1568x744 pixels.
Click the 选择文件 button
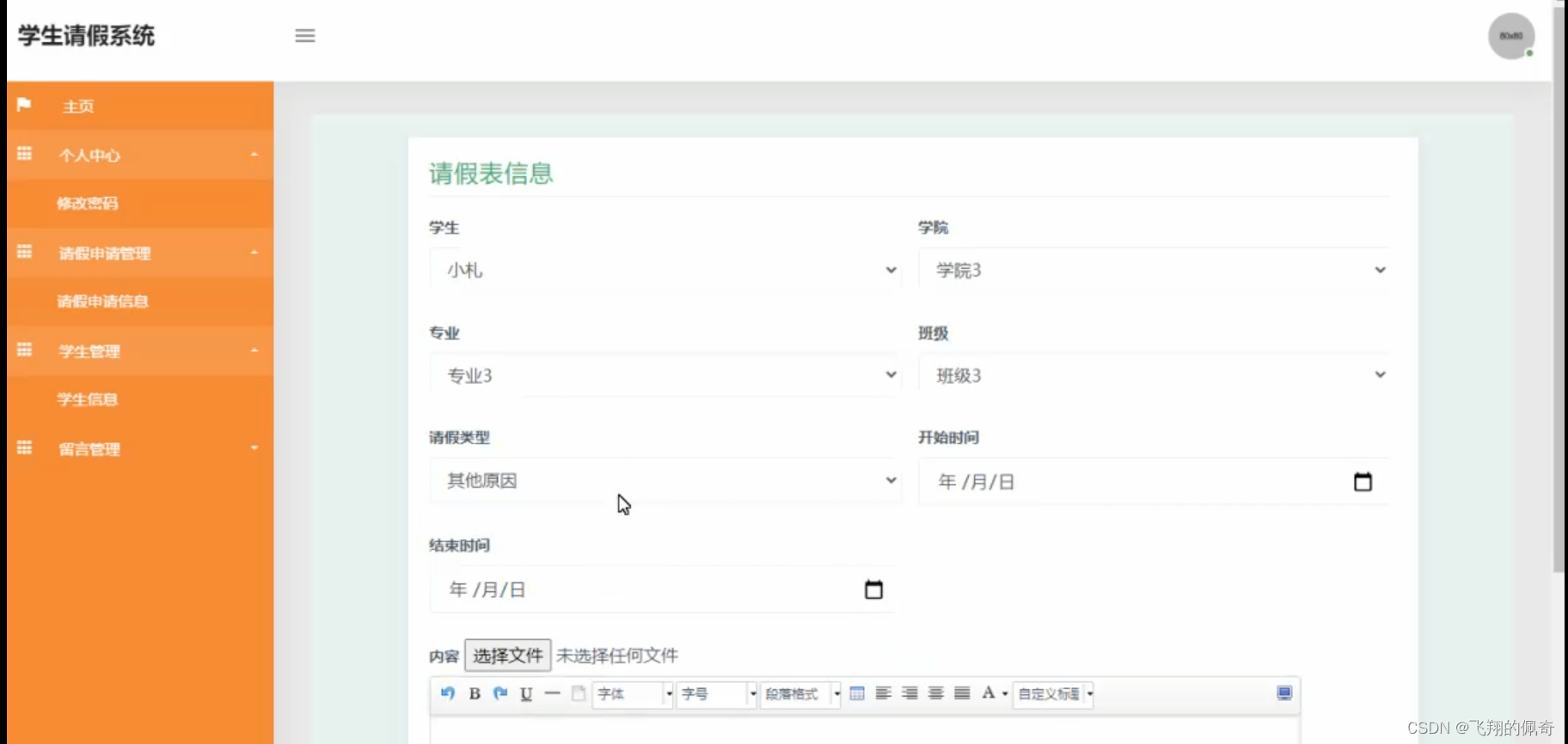click(508, 656)
